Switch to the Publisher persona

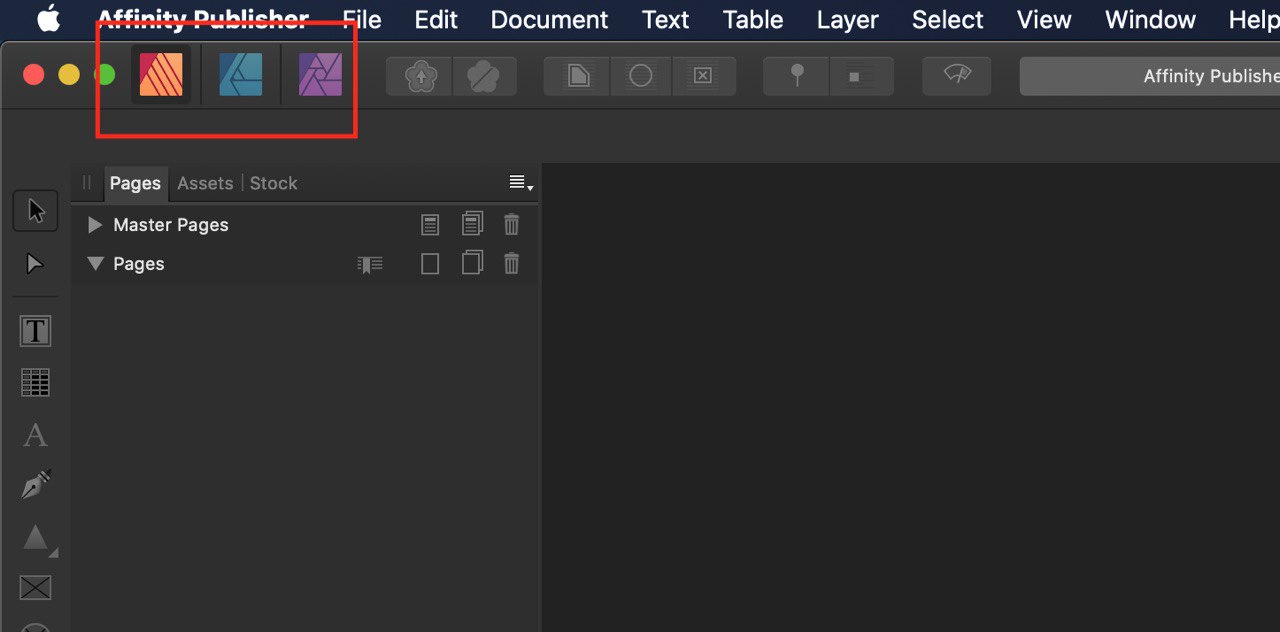[x=161, y=75]
